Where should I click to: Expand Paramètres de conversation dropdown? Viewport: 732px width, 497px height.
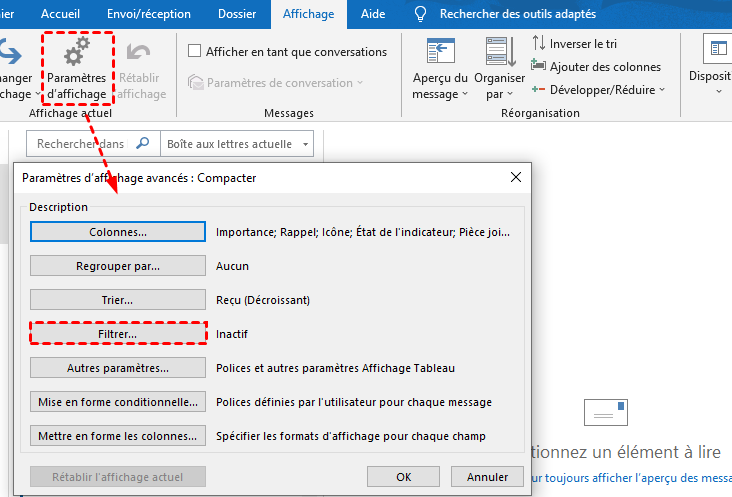point(359,83)
